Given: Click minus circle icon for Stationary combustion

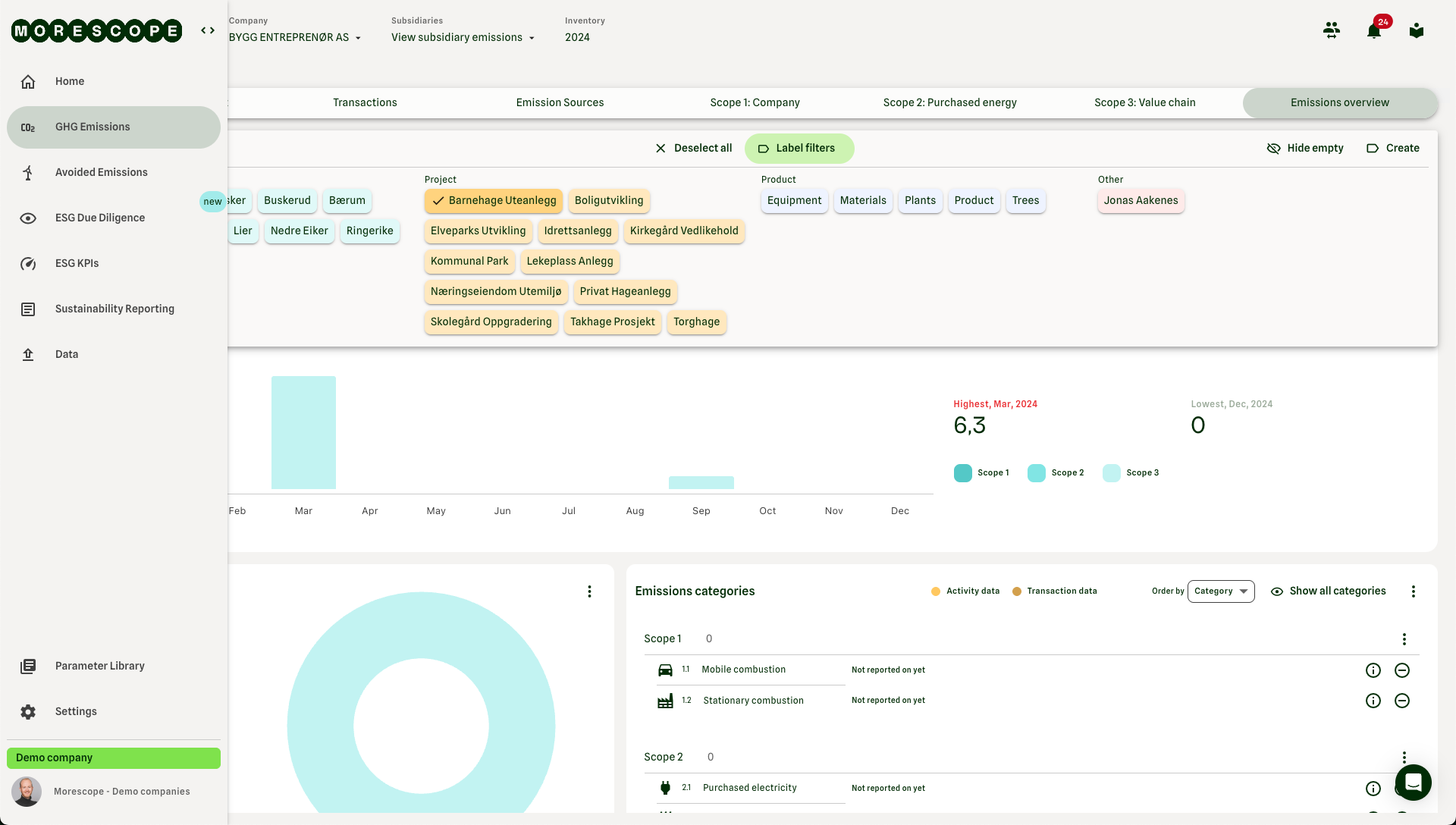Looking at the screenshot, I should [x=1401, y=701].
